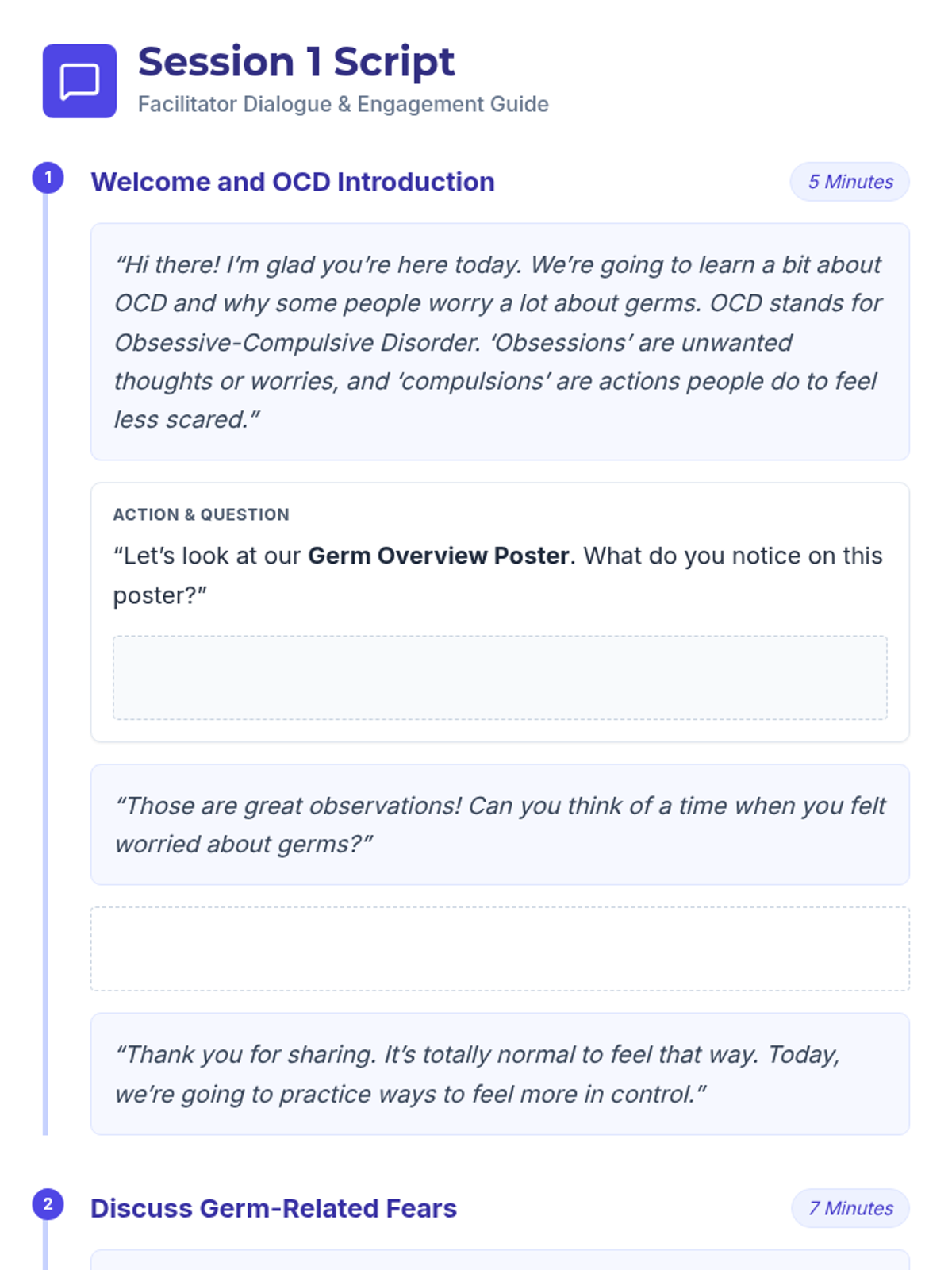Click the bold "Germ Overview Poster" text

pos(438,556)
